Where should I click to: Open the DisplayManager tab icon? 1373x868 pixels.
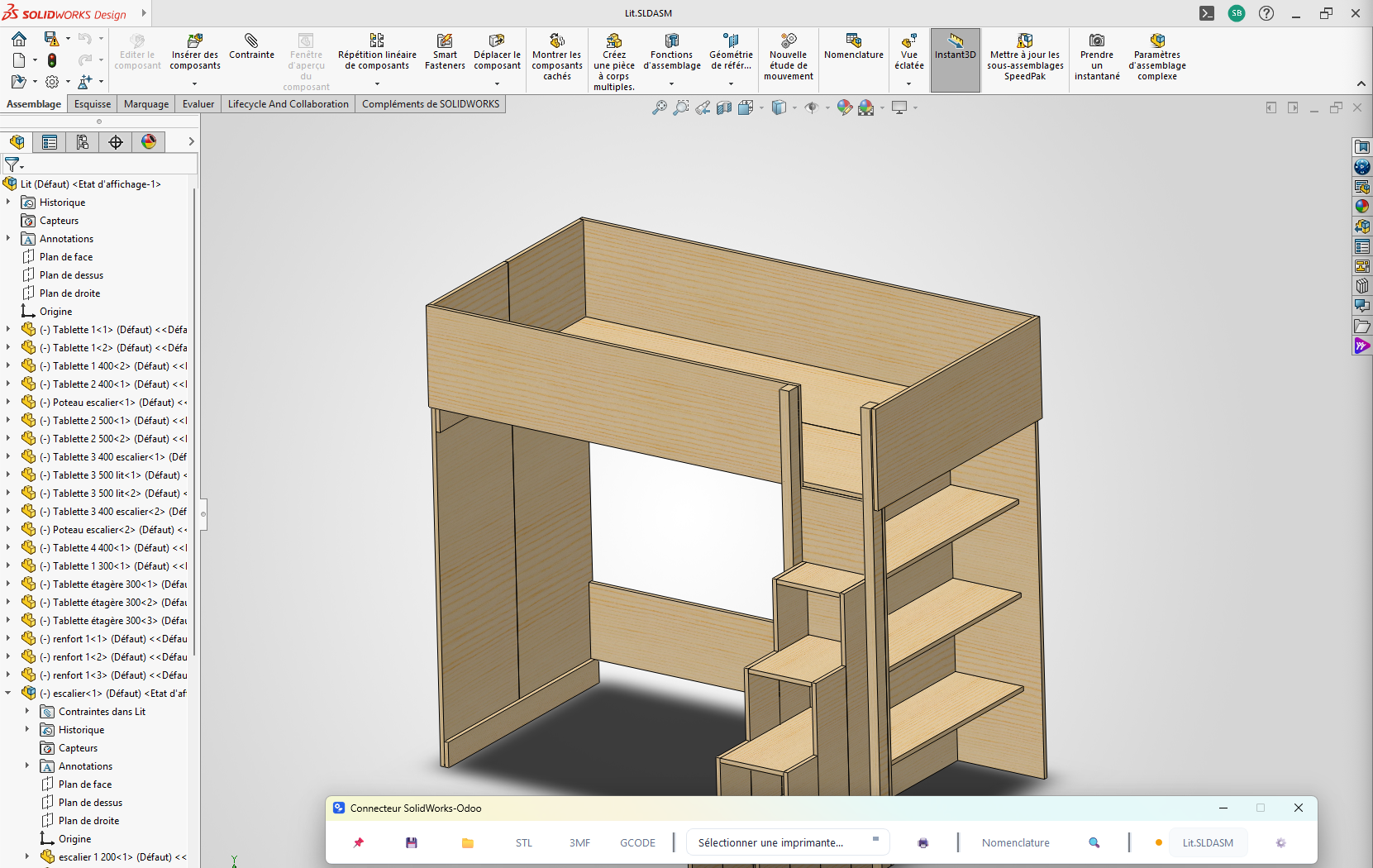tap(149, 142)
